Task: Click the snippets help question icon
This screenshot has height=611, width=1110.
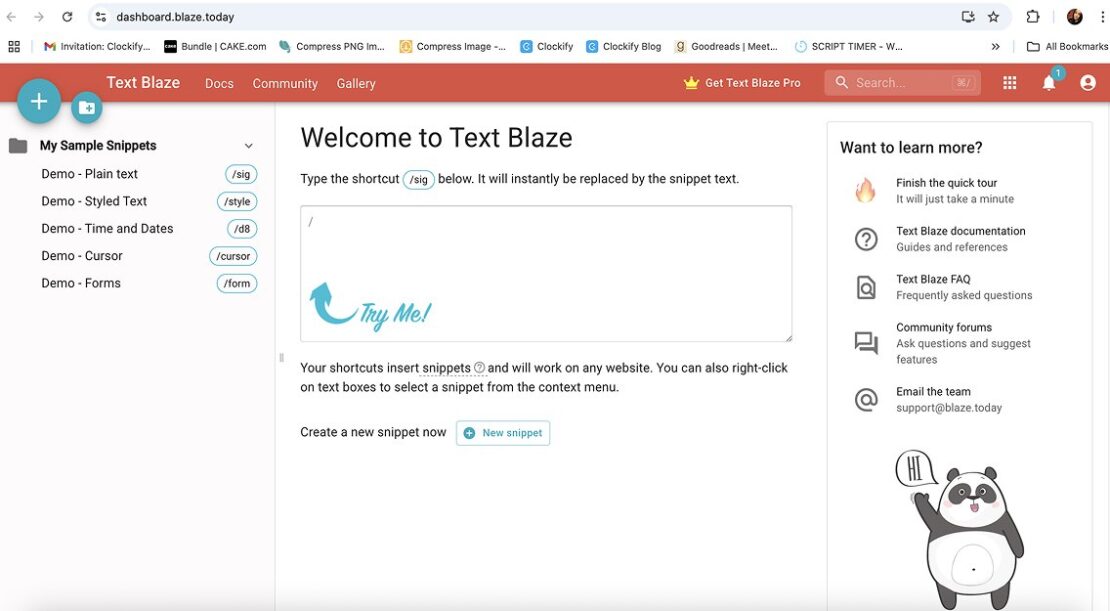Action: [479, 367]
